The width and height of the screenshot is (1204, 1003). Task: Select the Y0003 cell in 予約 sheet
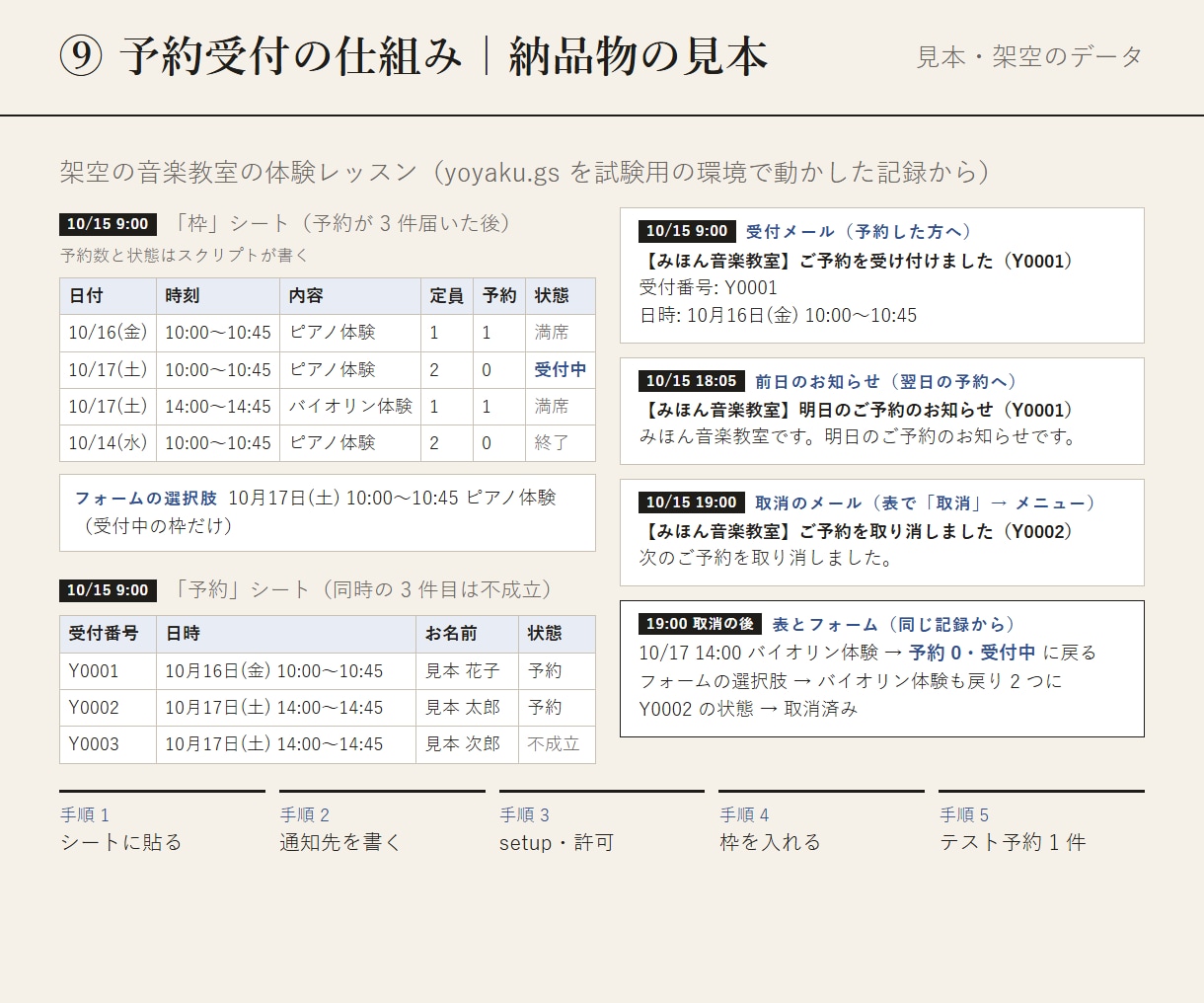click(108, 744)
